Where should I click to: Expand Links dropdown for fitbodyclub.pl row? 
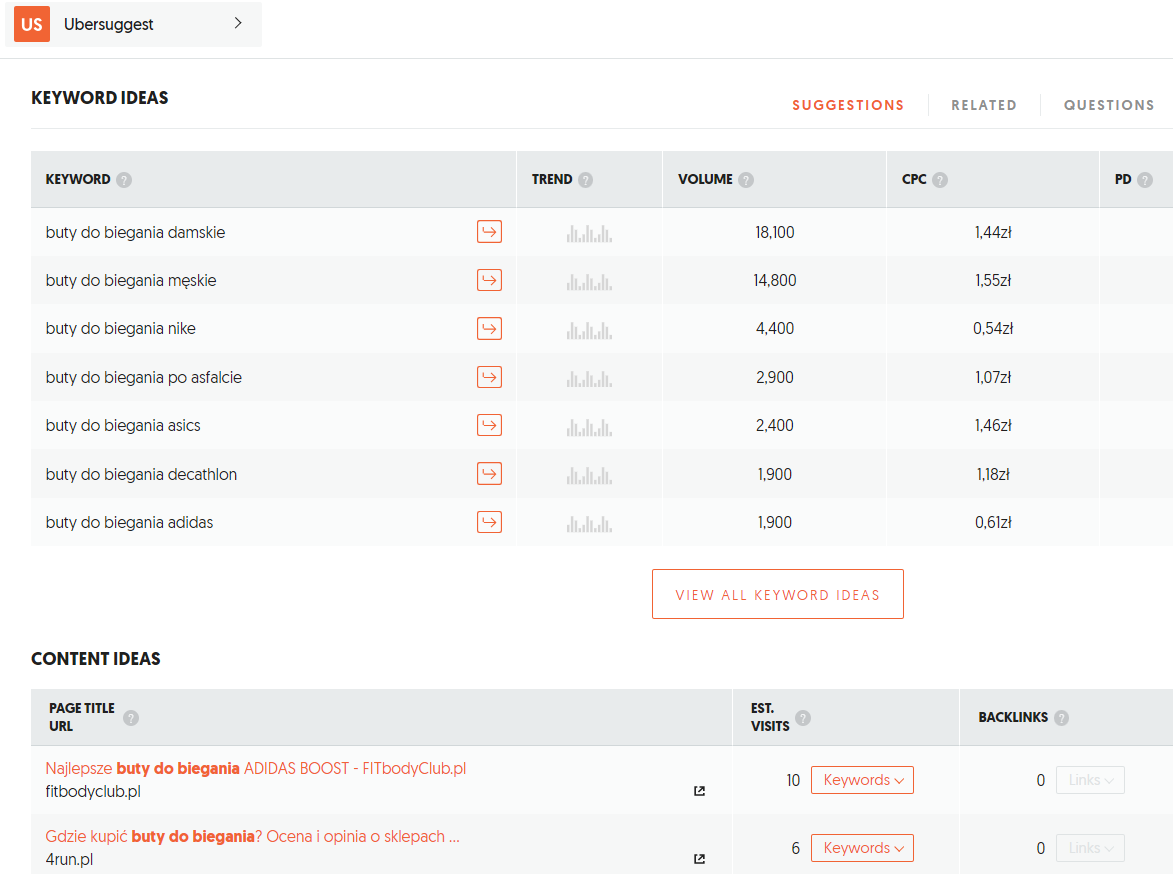pyautogui.click(x=1090, y=780)
